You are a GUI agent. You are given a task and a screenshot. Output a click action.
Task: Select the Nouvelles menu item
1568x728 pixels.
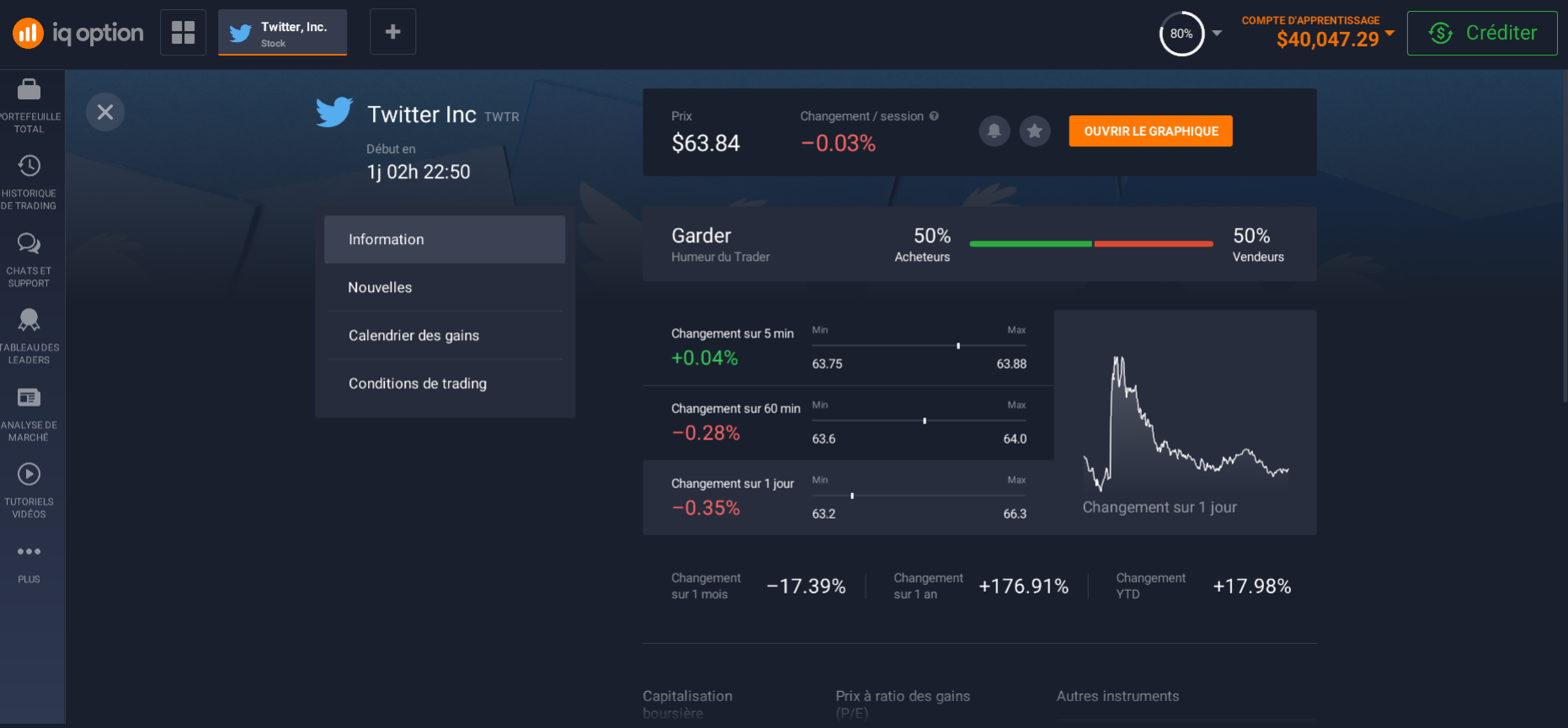pyautogui.click(x=445, y=288)
